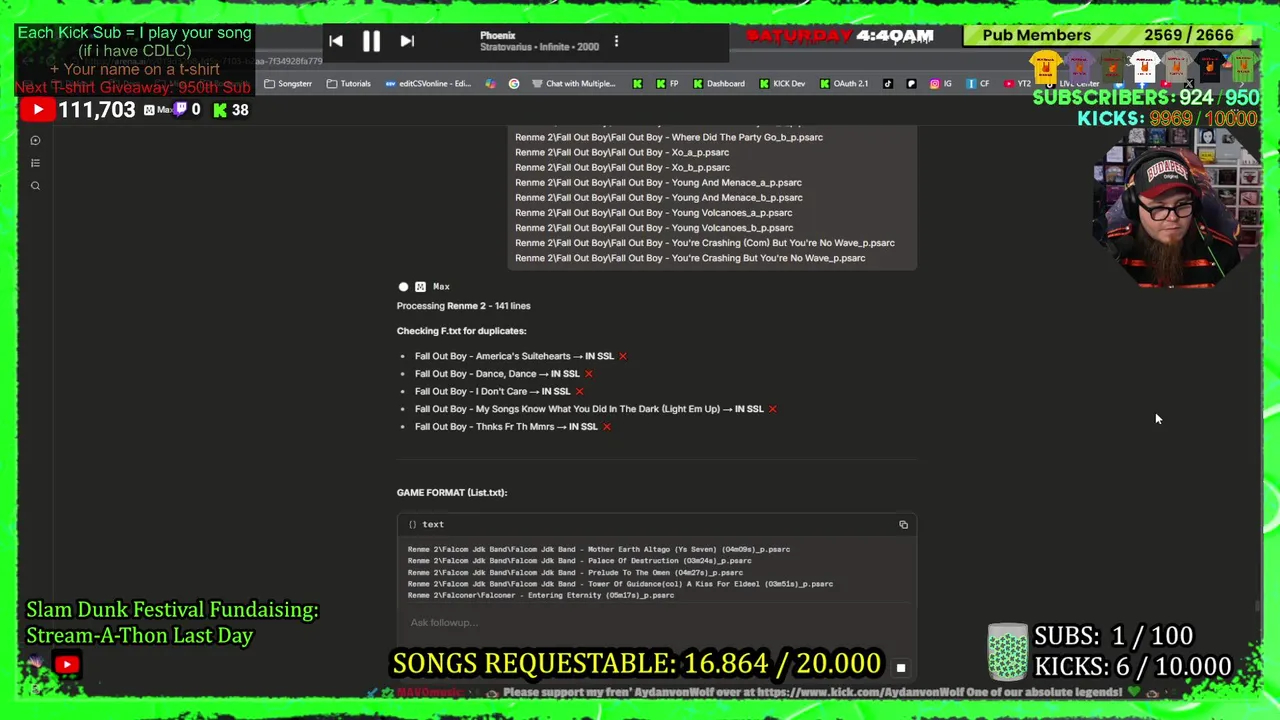Click the red X after Dance, Dance
This screenshot has width=1280, height=720.
tap(588, 374)
